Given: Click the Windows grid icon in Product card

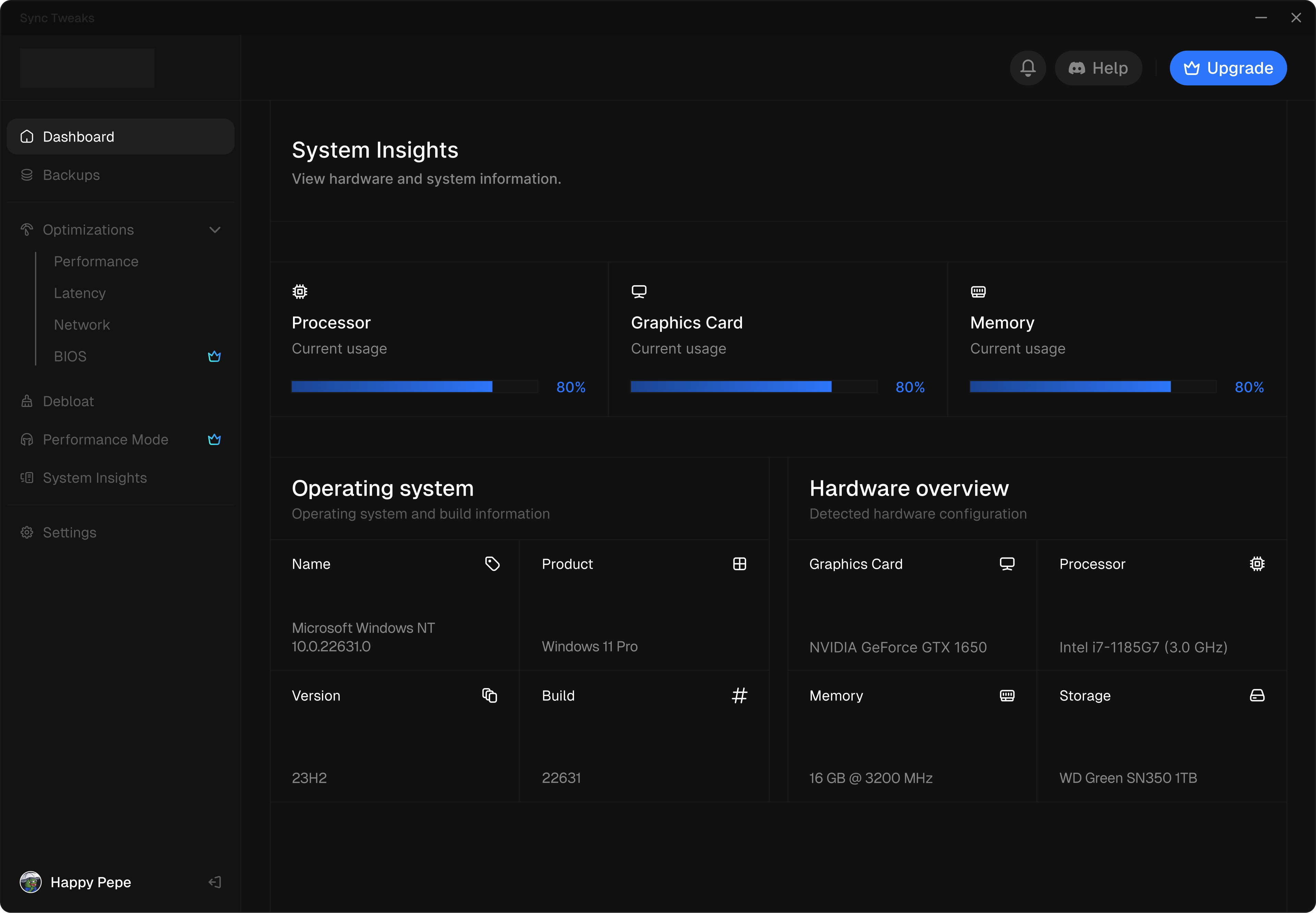Looking at the screenshot, I should click(739, 564).
